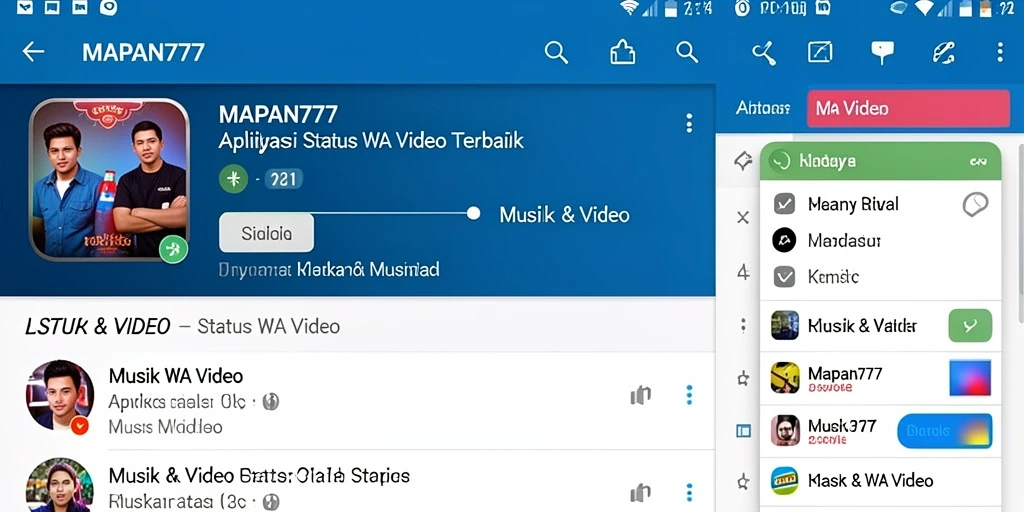This screenshot has width=1024, height=512.
Task: Click the slider knob next to Musik & Video
Action: 473,214
